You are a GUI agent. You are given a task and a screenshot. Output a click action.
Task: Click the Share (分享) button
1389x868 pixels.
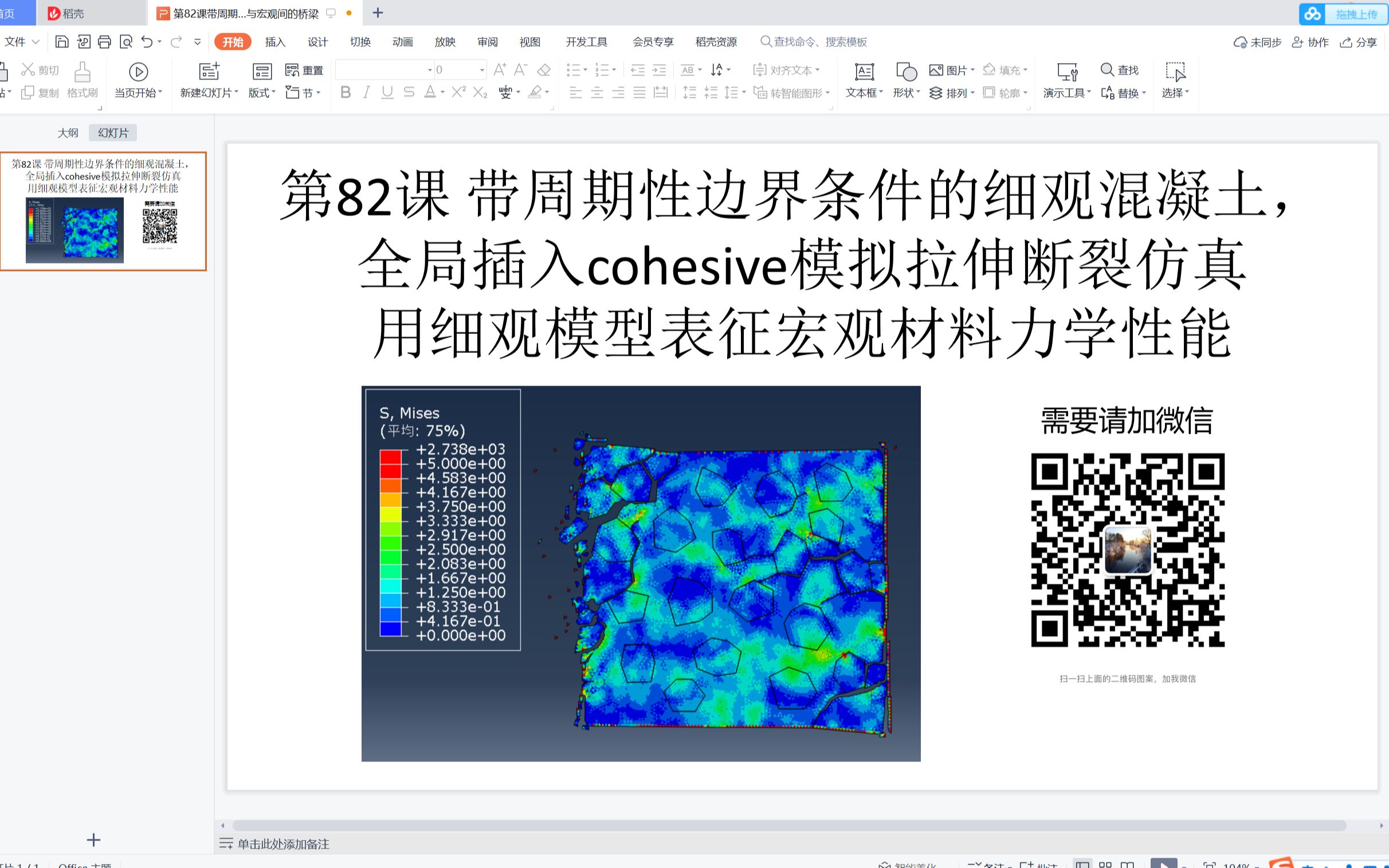click(1358, 42)
